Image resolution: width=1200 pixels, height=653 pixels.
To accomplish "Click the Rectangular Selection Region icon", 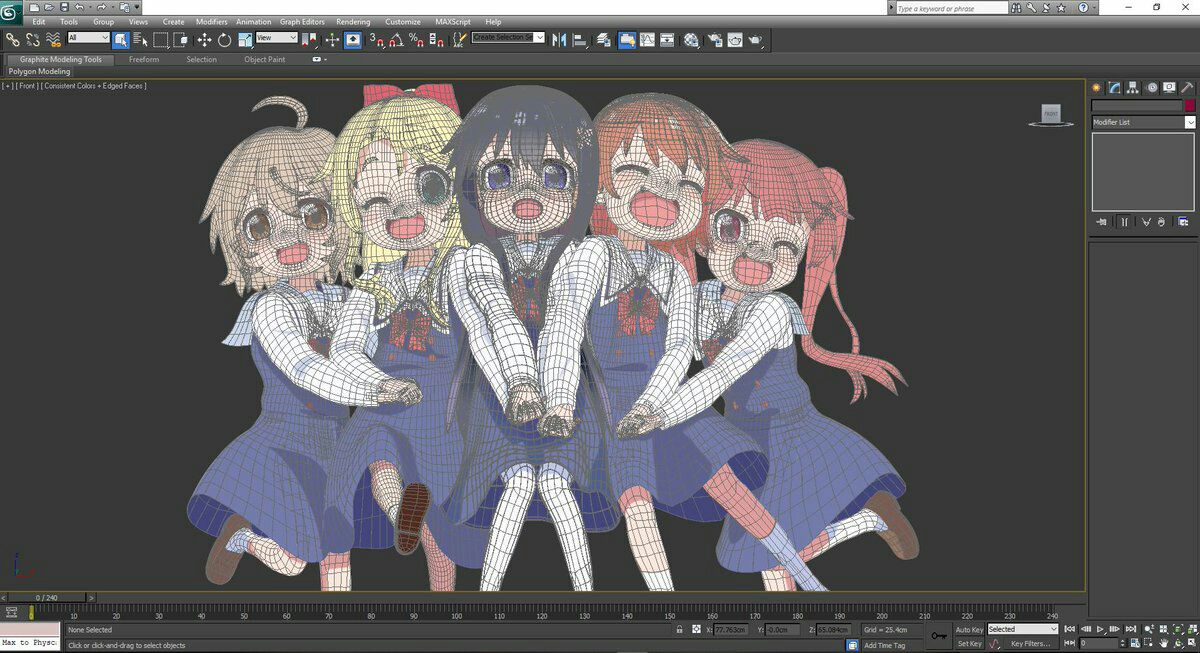I will coord(161,40).
